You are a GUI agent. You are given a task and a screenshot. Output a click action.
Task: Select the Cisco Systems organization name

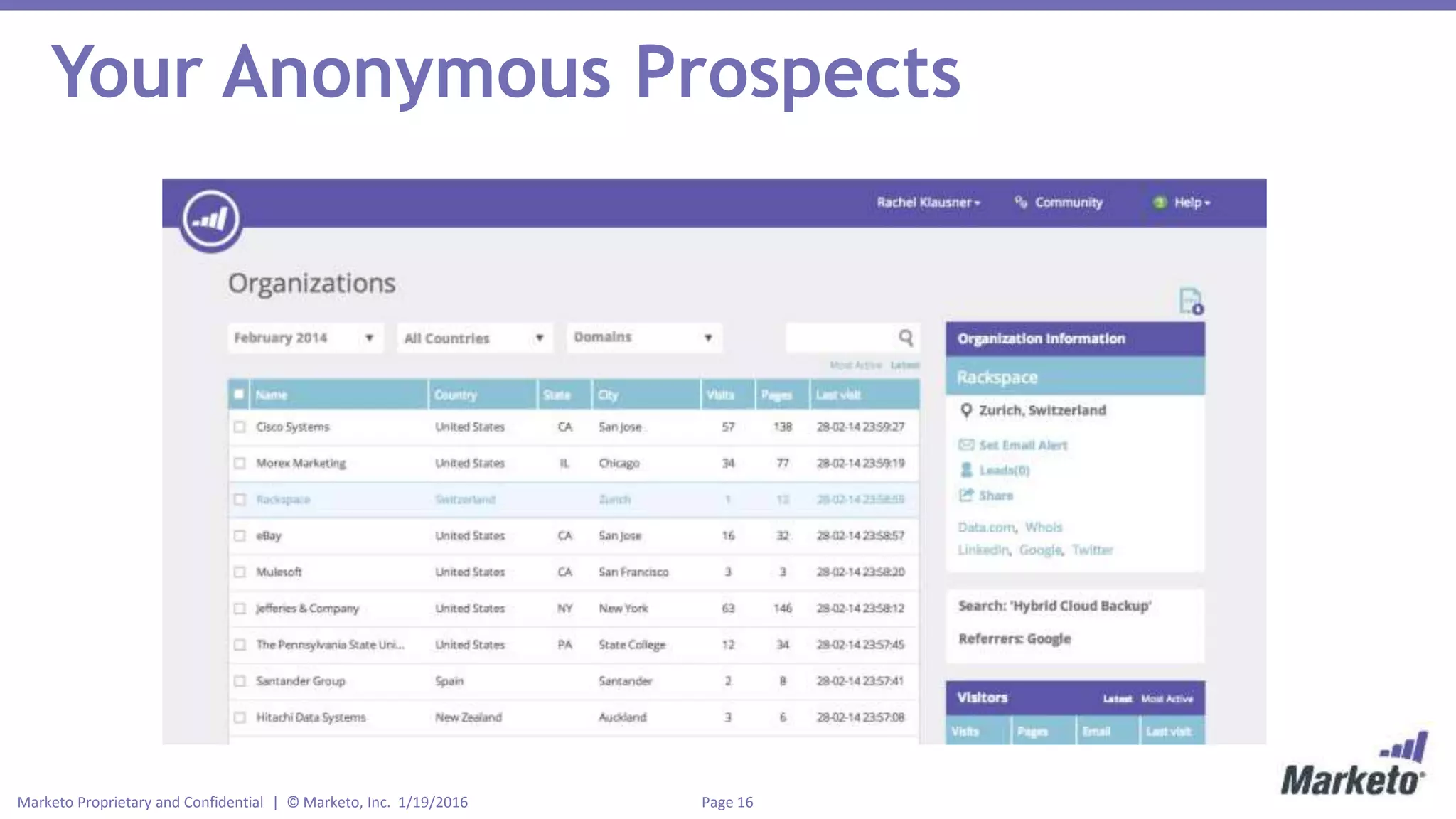tap(293, 427)
